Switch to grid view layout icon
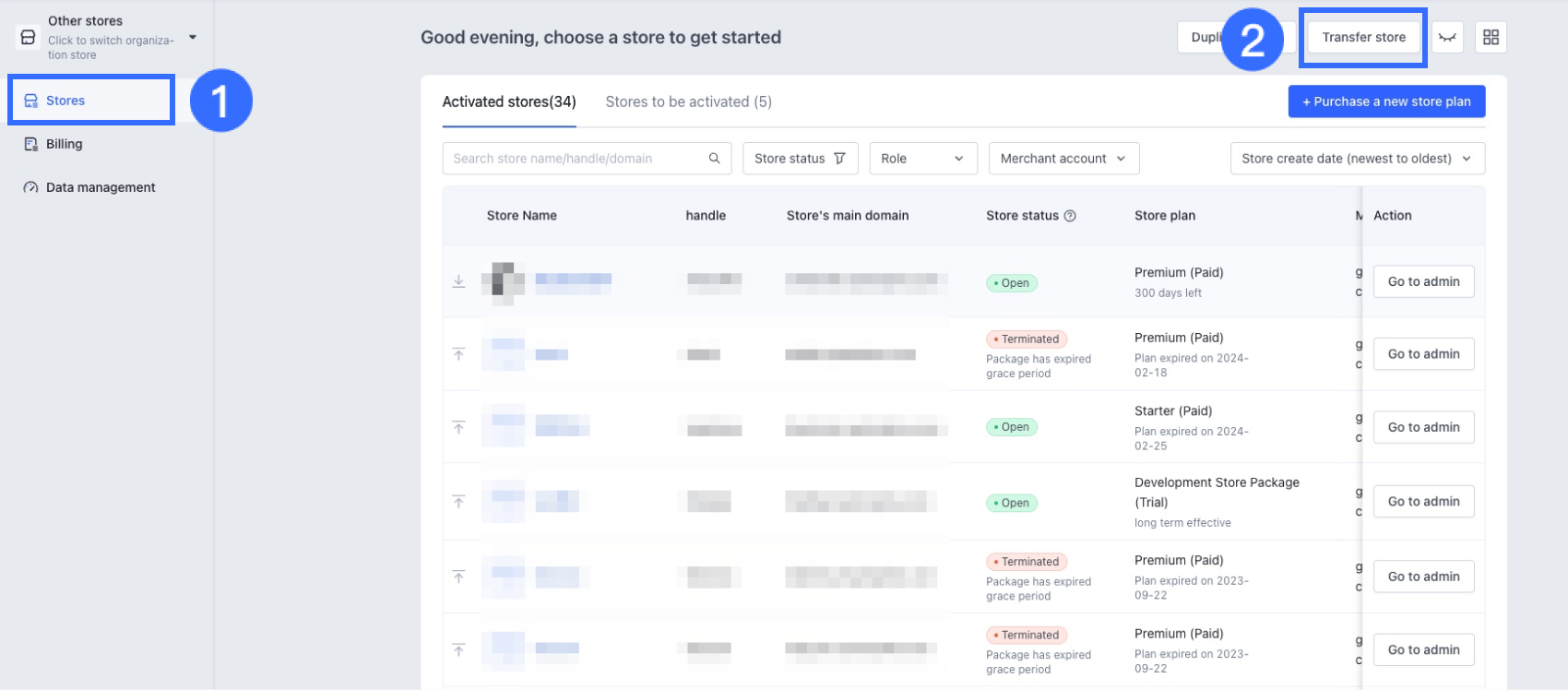Screen dimensions: 1568x690 (1491, 37)
